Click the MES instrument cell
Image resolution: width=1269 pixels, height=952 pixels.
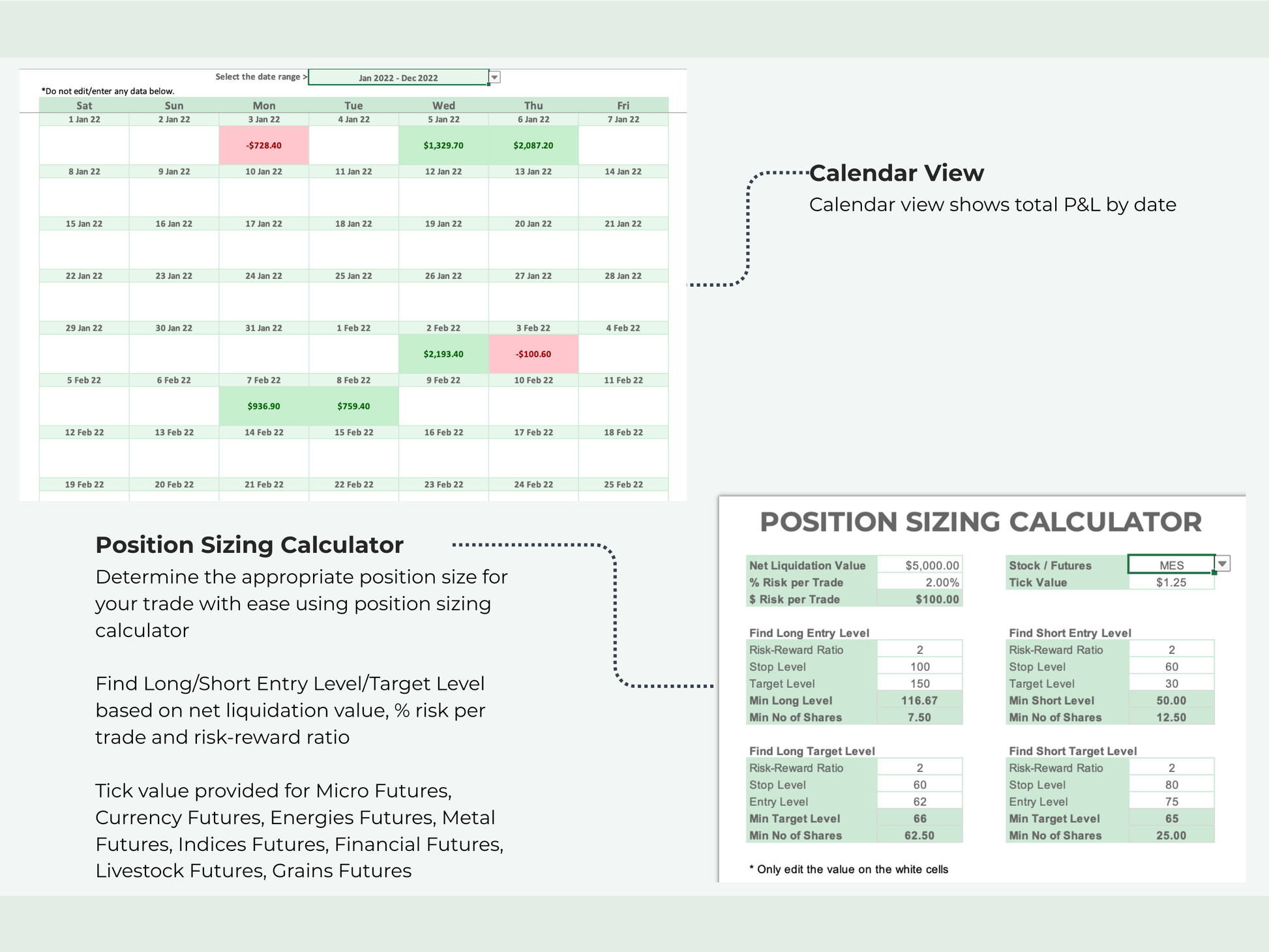click(1171, 565)
